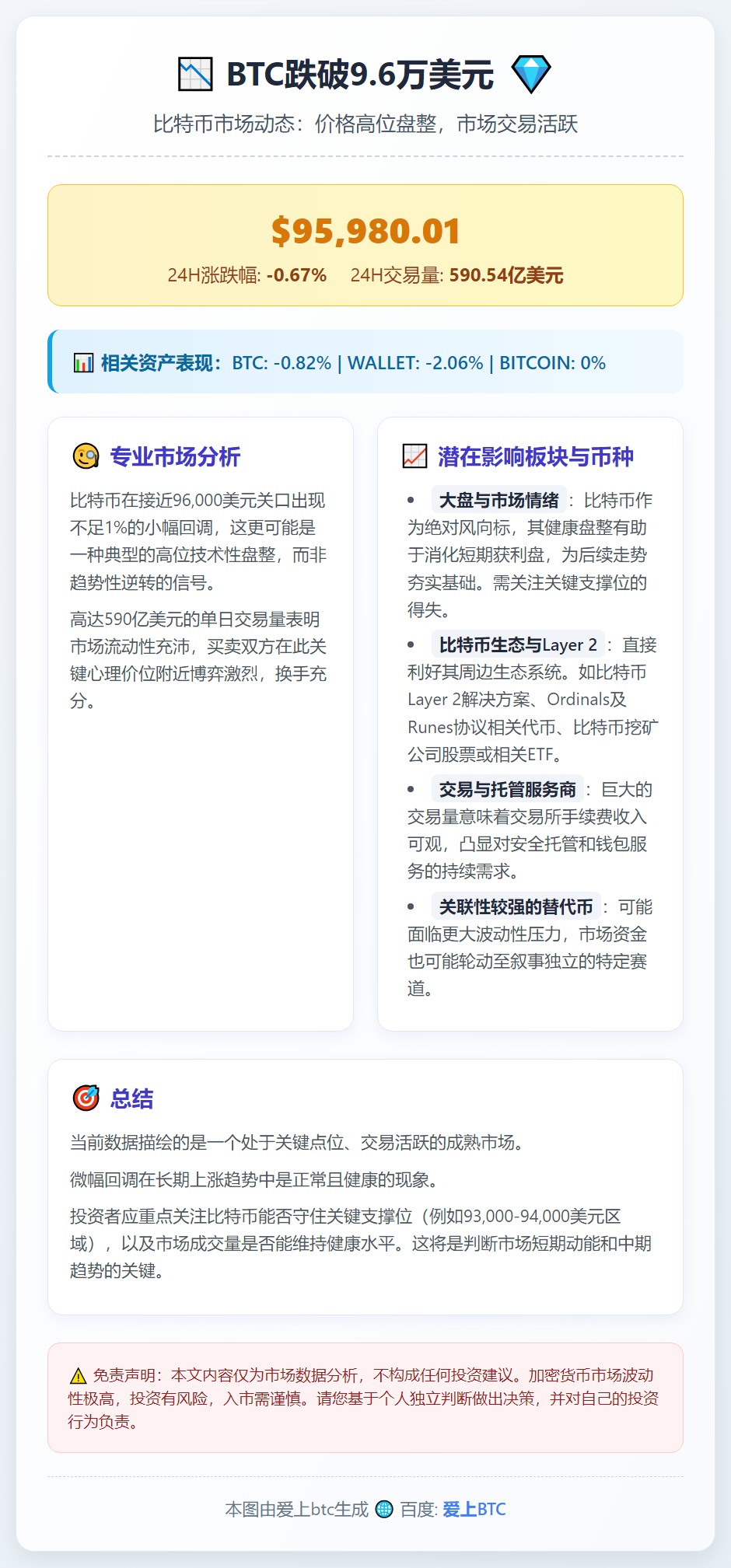Click the 相关资产表现 label
Image resolution: width=731 pixels, height=1568 pixels.
click(x=162, y=363)
